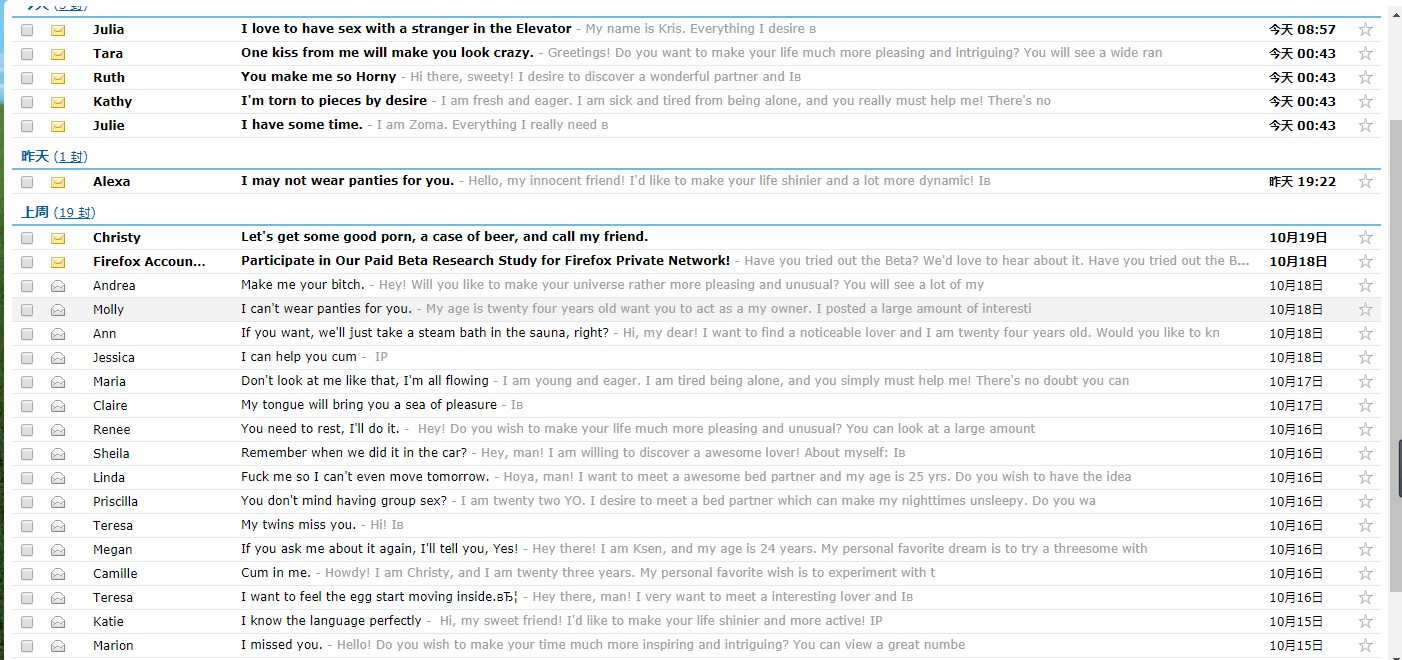Viewport: 1402px width, 660px height.
Task: Select the checkbox for Alexa's email
Action: (x=27, y=182)
